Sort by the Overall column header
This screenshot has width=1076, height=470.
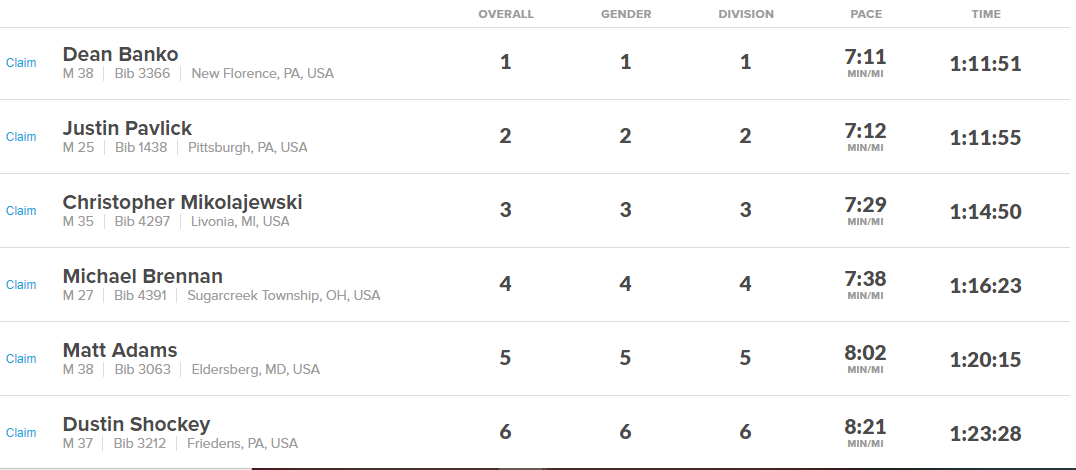(506, 14)
